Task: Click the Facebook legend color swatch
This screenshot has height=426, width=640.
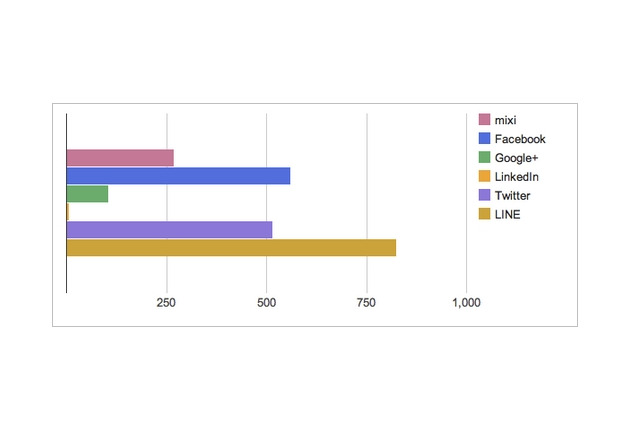Action: (x=484, y=139)
